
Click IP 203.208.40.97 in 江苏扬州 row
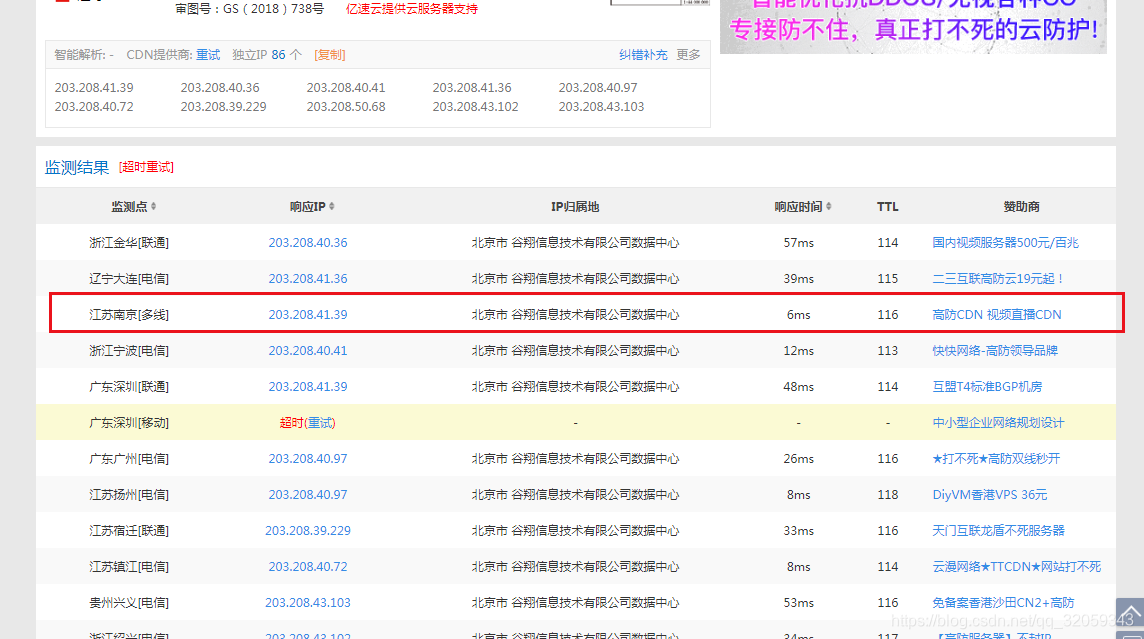pos(308,495)
